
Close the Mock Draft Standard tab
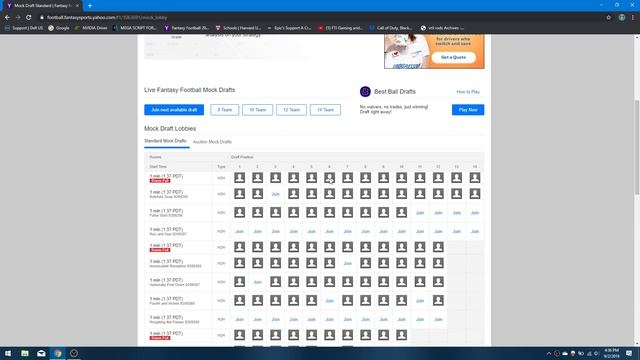[x=77, y=6]
